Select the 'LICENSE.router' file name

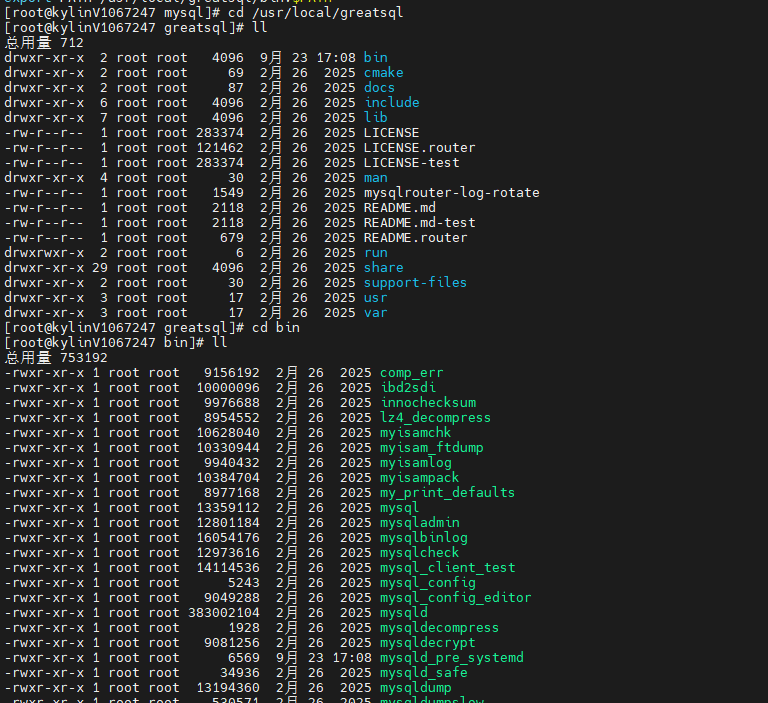tap(419, 148)
